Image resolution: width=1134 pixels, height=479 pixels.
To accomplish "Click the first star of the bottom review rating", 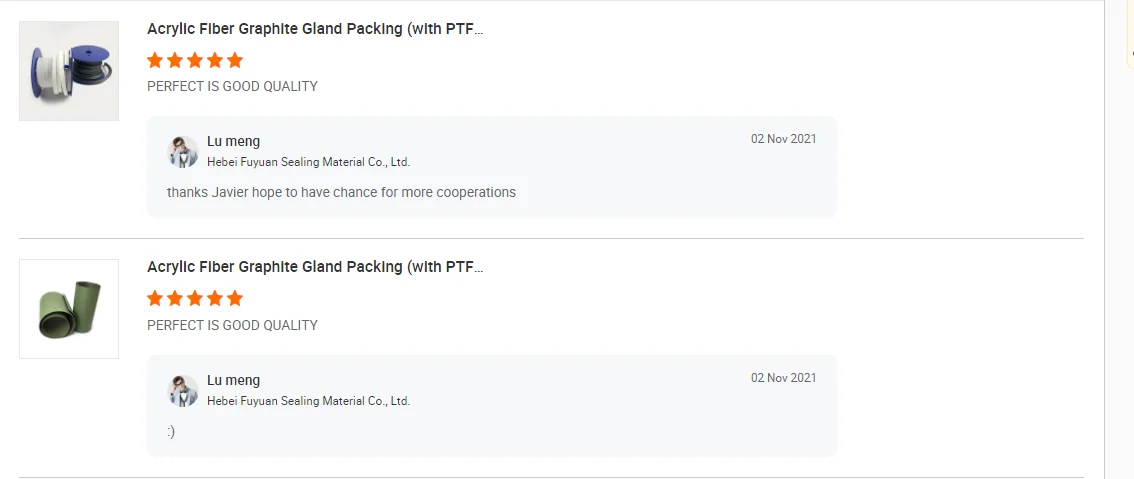I will pyautogui.click(x=155, y=298).
